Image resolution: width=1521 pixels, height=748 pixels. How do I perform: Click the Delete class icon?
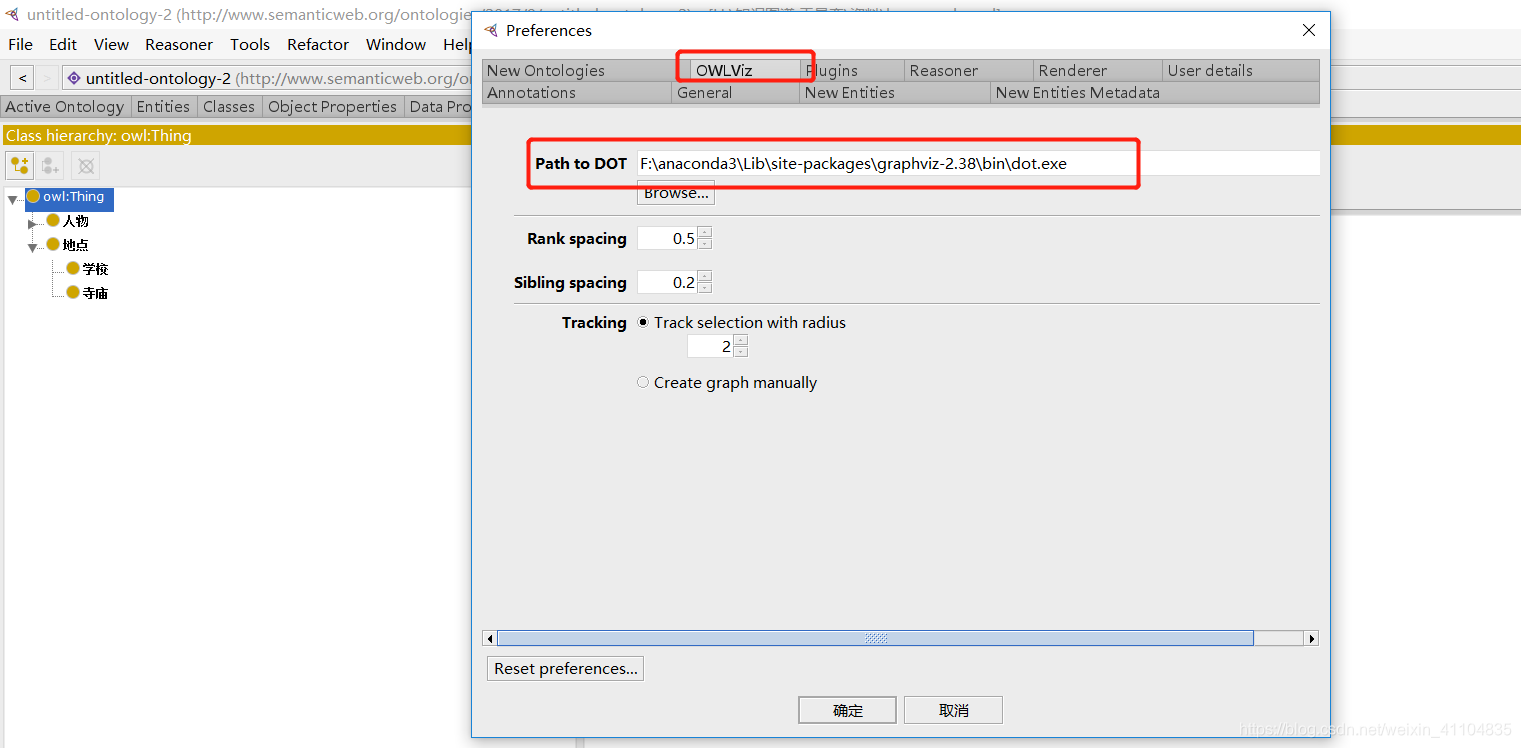pos(86,165)
